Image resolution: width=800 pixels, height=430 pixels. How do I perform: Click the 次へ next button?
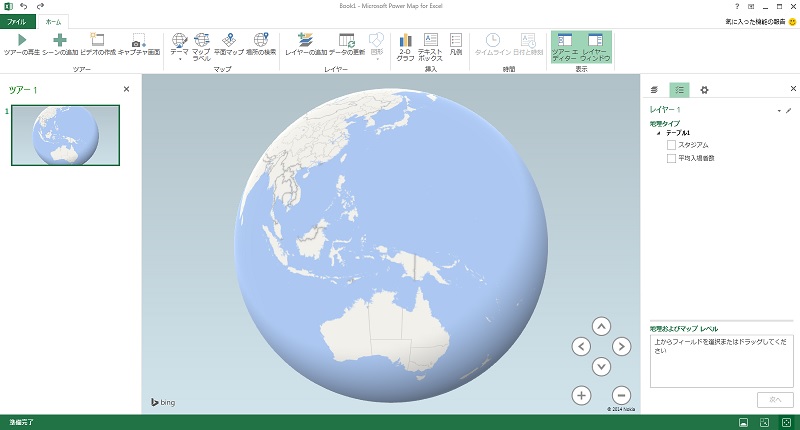click(775, 399)
